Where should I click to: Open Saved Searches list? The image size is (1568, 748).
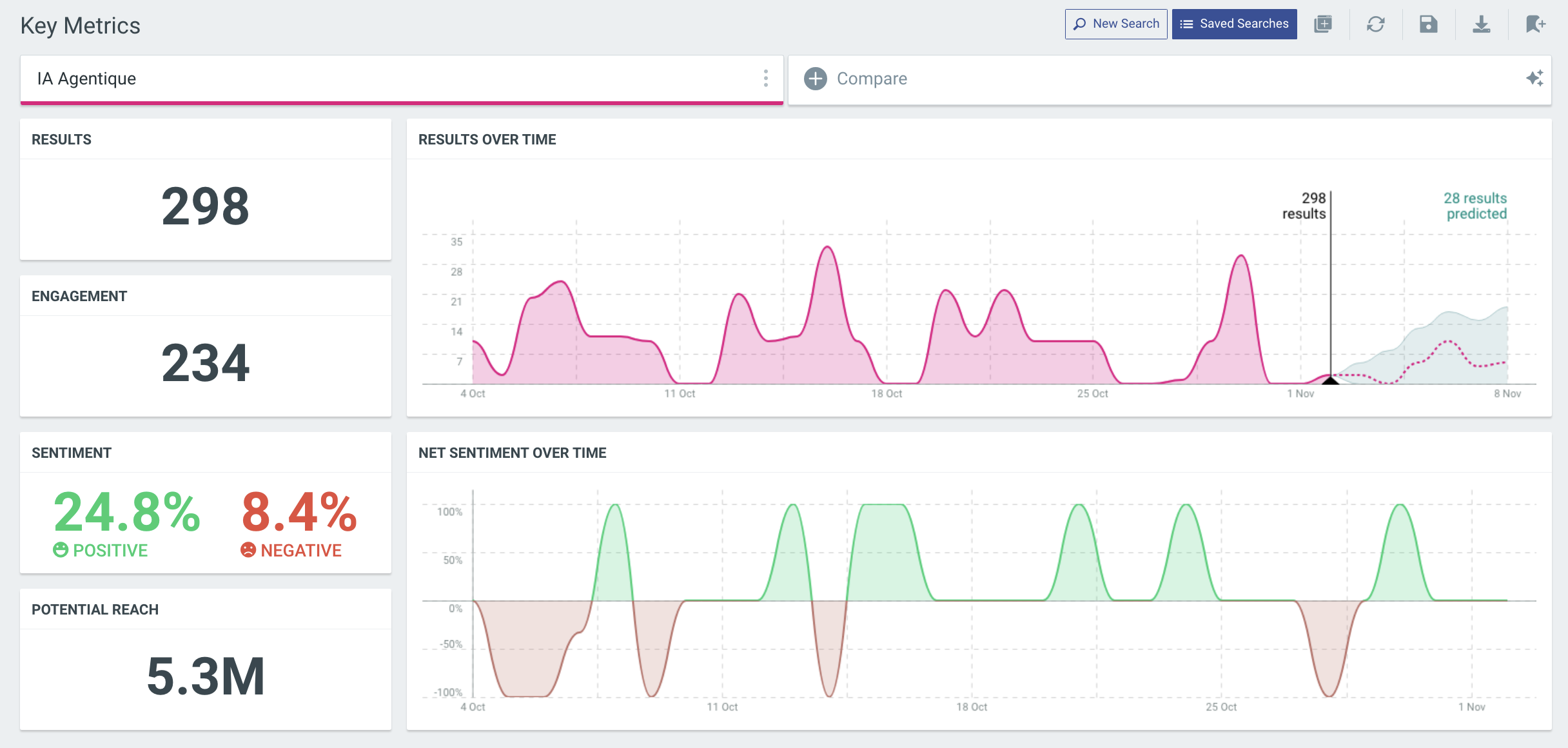1234,24
